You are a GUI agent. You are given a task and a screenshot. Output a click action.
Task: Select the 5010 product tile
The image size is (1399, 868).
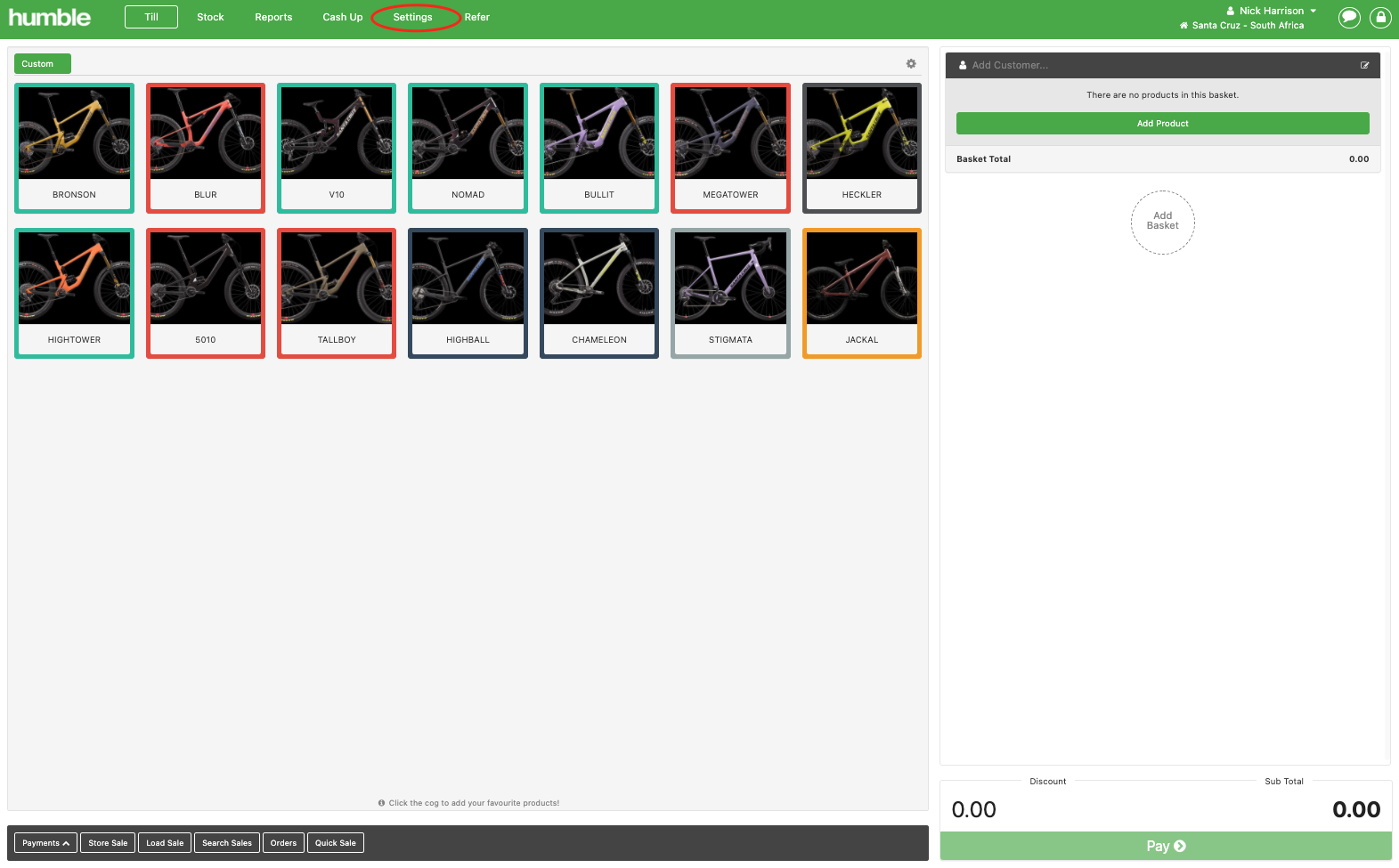point(206,294)
